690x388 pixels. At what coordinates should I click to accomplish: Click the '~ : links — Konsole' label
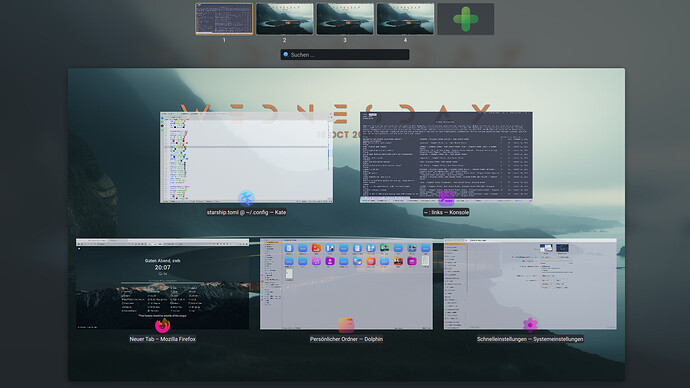446,212
